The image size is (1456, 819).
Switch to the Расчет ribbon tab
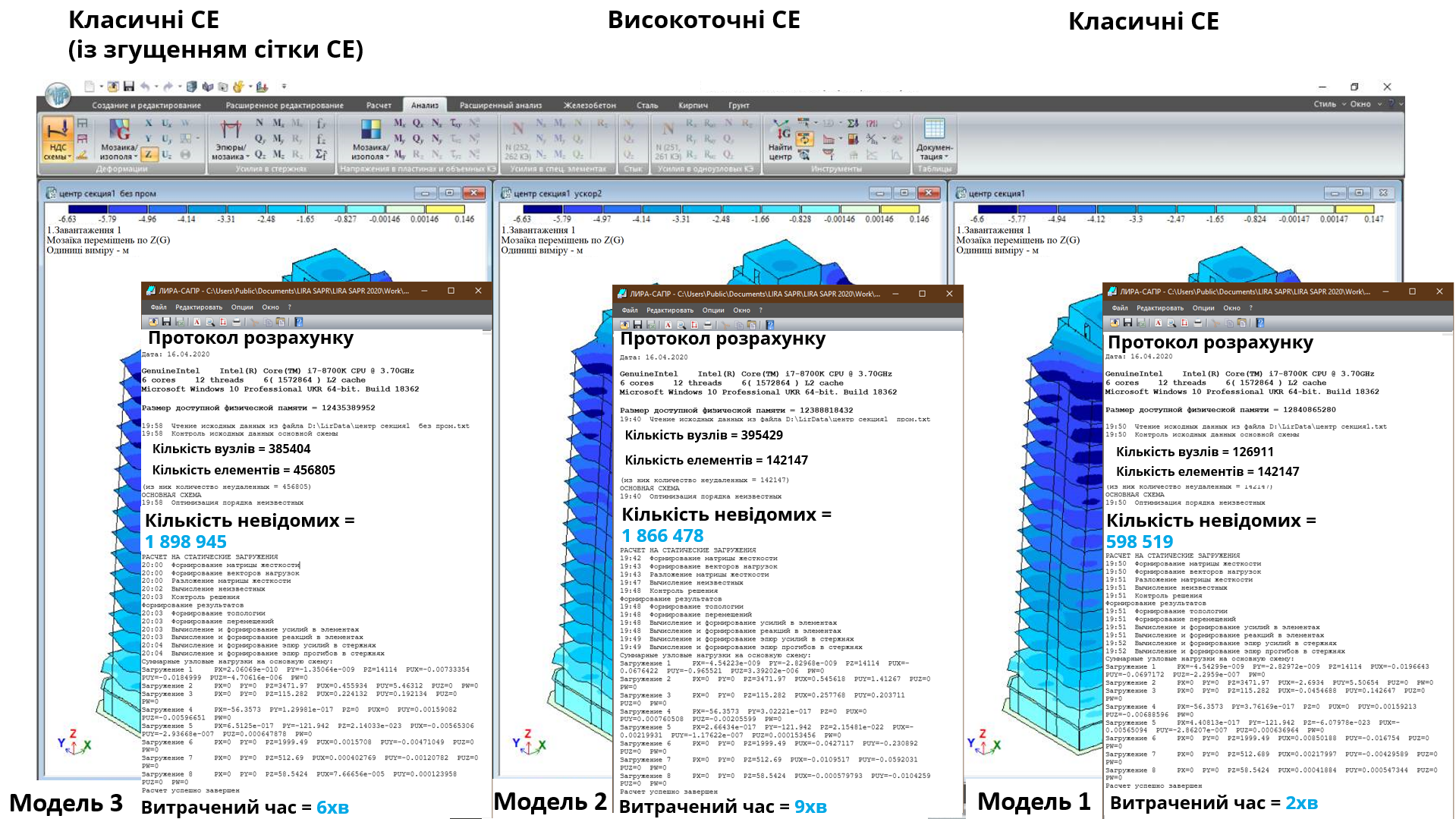click(379, 106)
